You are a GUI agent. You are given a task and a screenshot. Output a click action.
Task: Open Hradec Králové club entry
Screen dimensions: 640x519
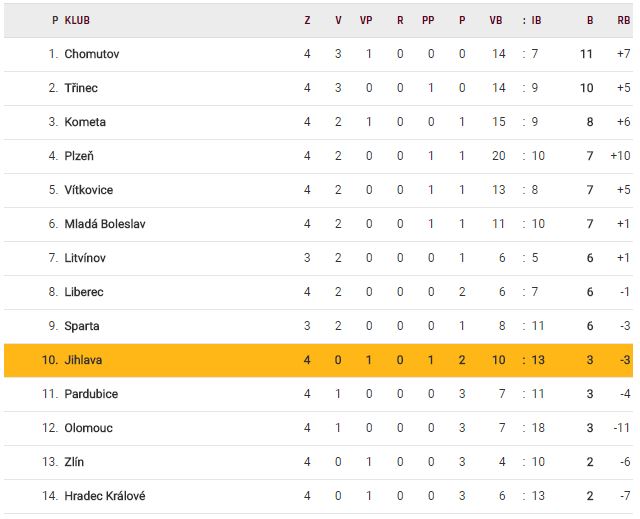click(x=105, y=496)
